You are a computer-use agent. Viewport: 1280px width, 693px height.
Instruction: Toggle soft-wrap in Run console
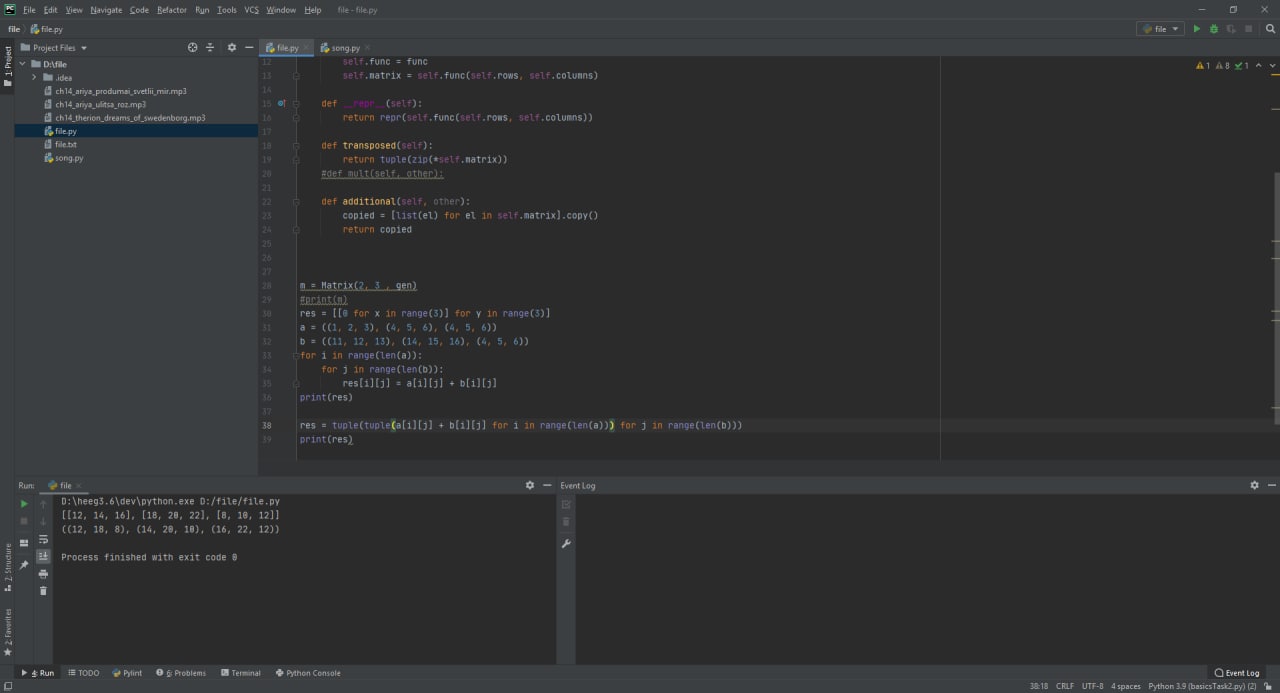(x=43, y=539)
